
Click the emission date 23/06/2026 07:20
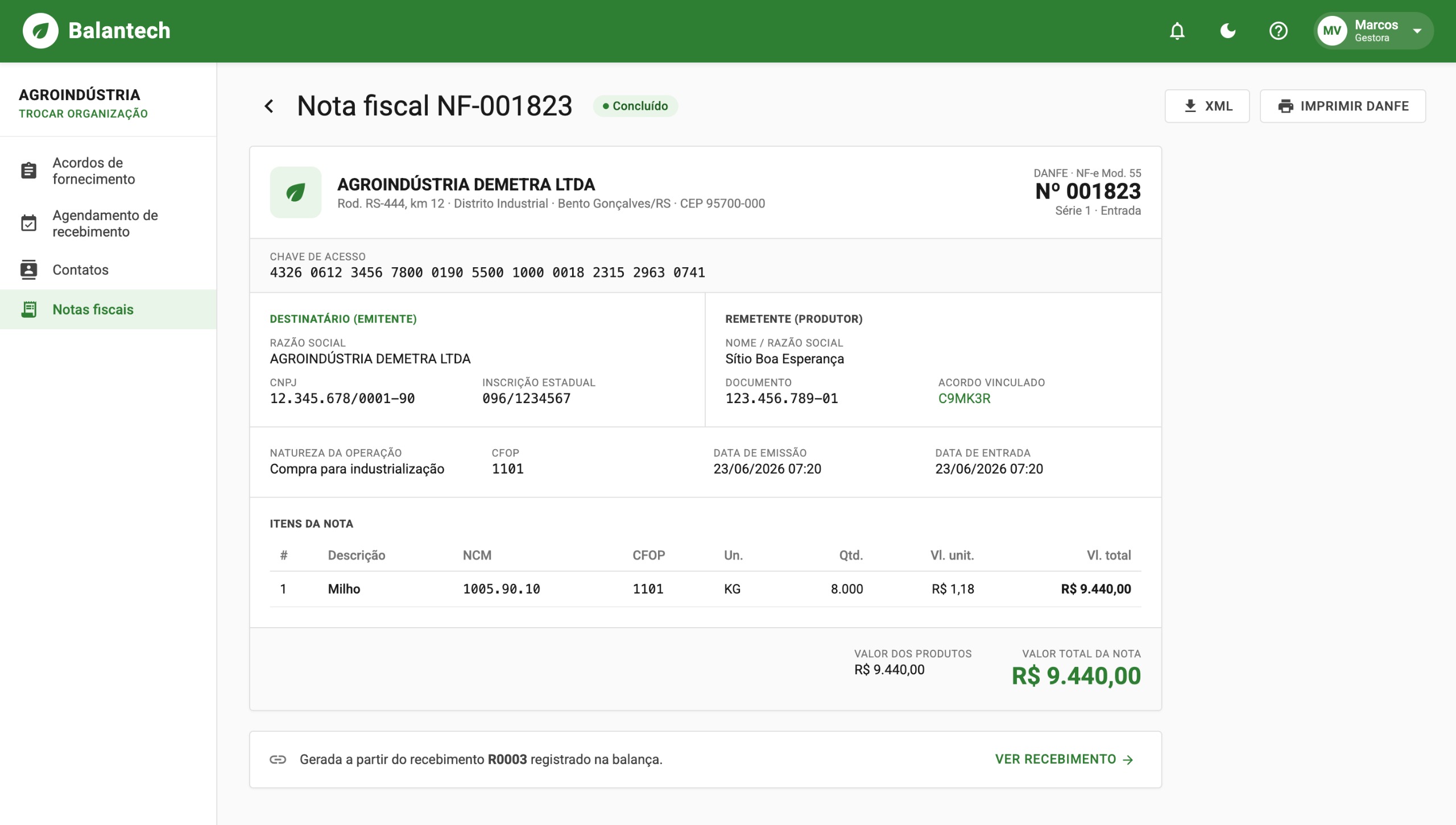[x=767, y=469]
